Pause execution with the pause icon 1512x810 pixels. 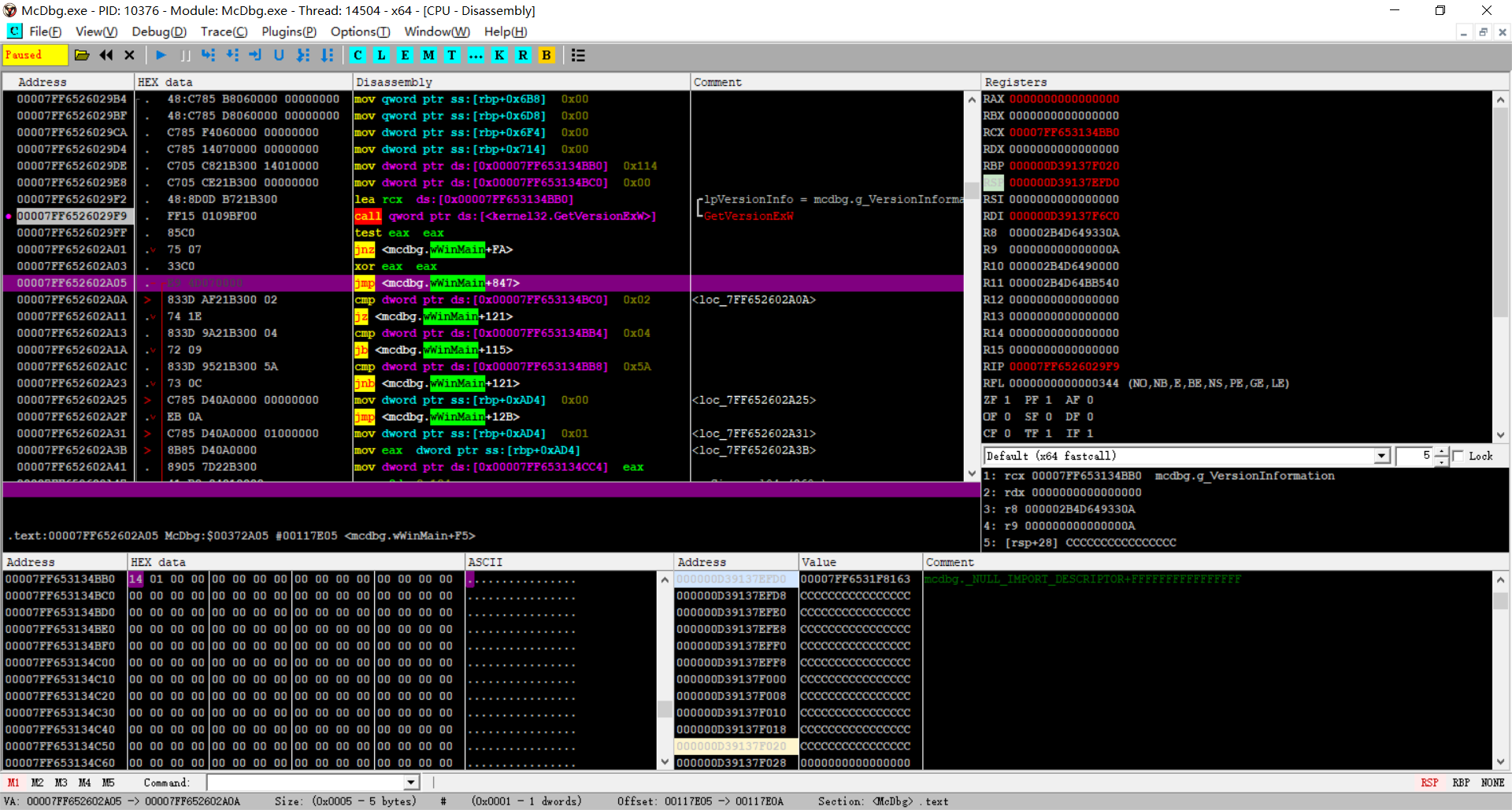click(185, 55)
